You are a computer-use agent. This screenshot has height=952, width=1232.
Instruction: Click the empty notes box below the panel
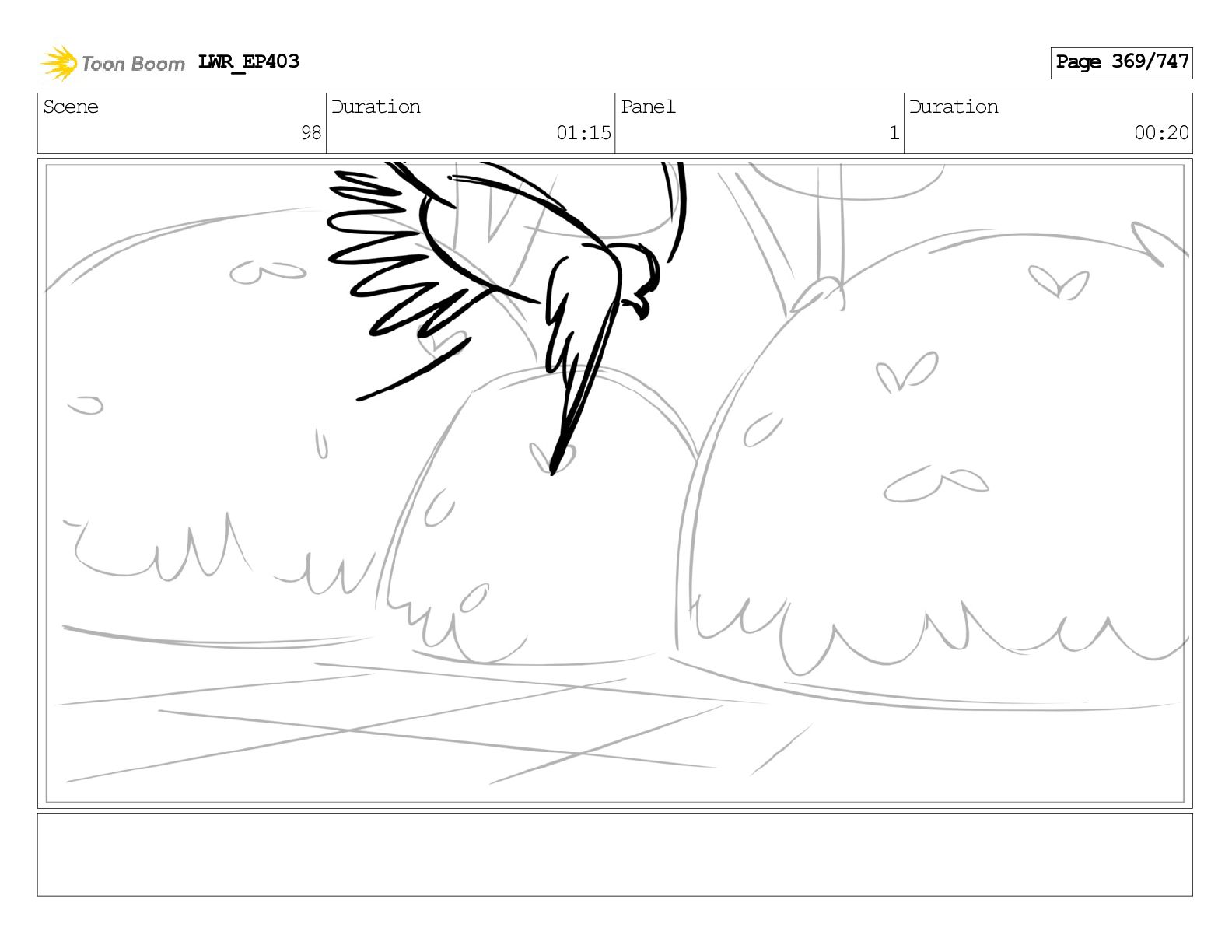(x=615, y=855)
